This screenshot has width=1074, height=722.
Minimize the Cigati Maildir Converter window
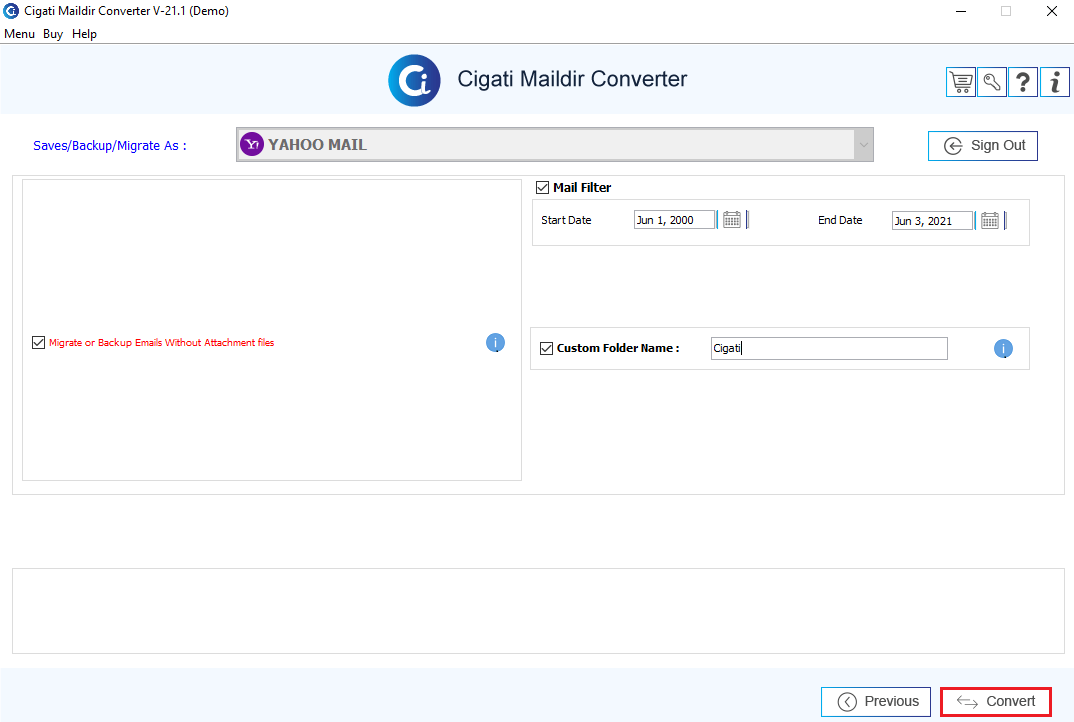click(961, 11)
